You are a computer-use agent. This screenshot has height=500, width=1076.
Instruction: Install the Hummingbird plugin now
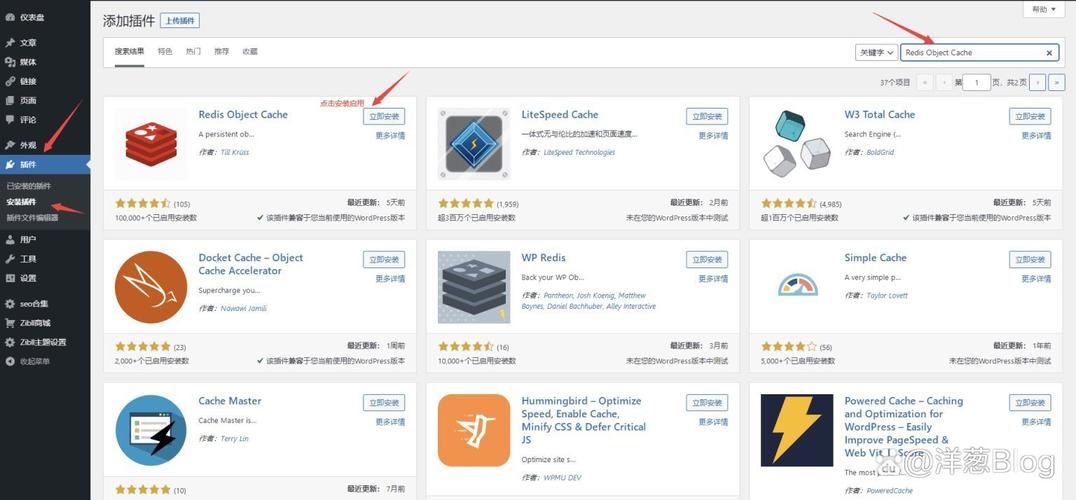pyautogui.click(x=707, y=403)
